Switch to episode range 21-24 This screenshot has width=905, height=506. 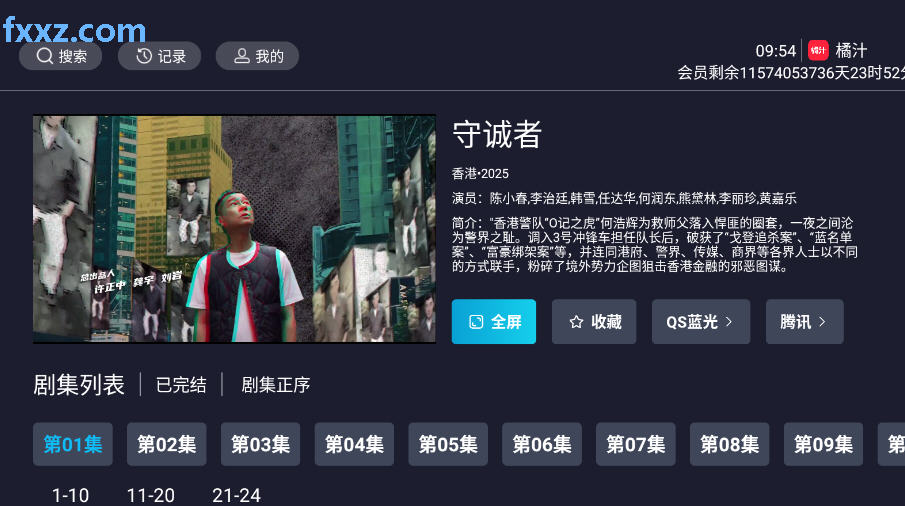click(x=236, y=495)
